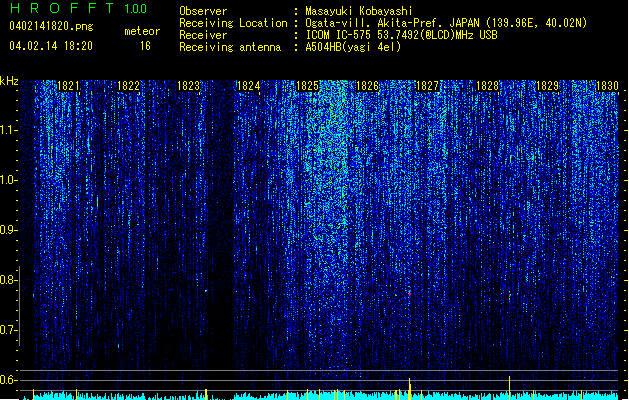The height and width of the screenshot is (400, 629).
Task: Click the 1.0 kHz axis label
Action: point(8,180)
